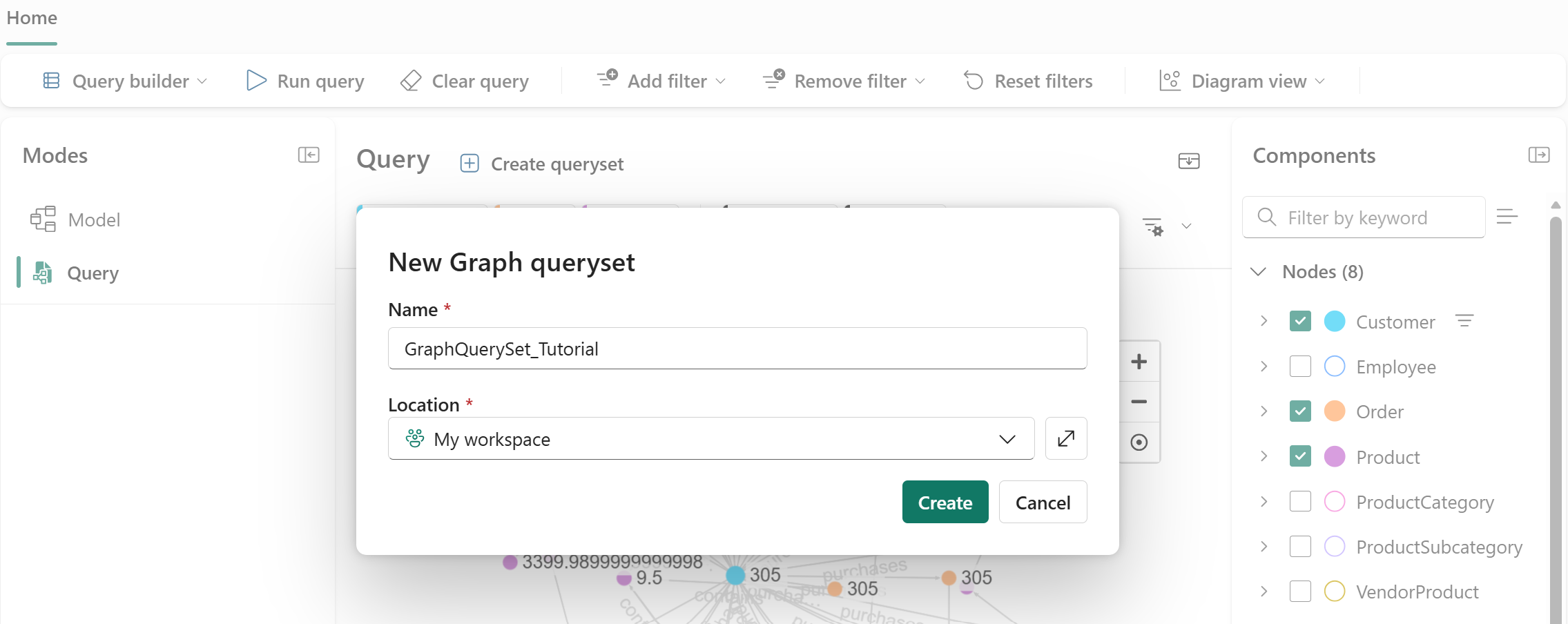Click the Run query play icon
This screenshot has width=1568, height=624.
(256, 81)
